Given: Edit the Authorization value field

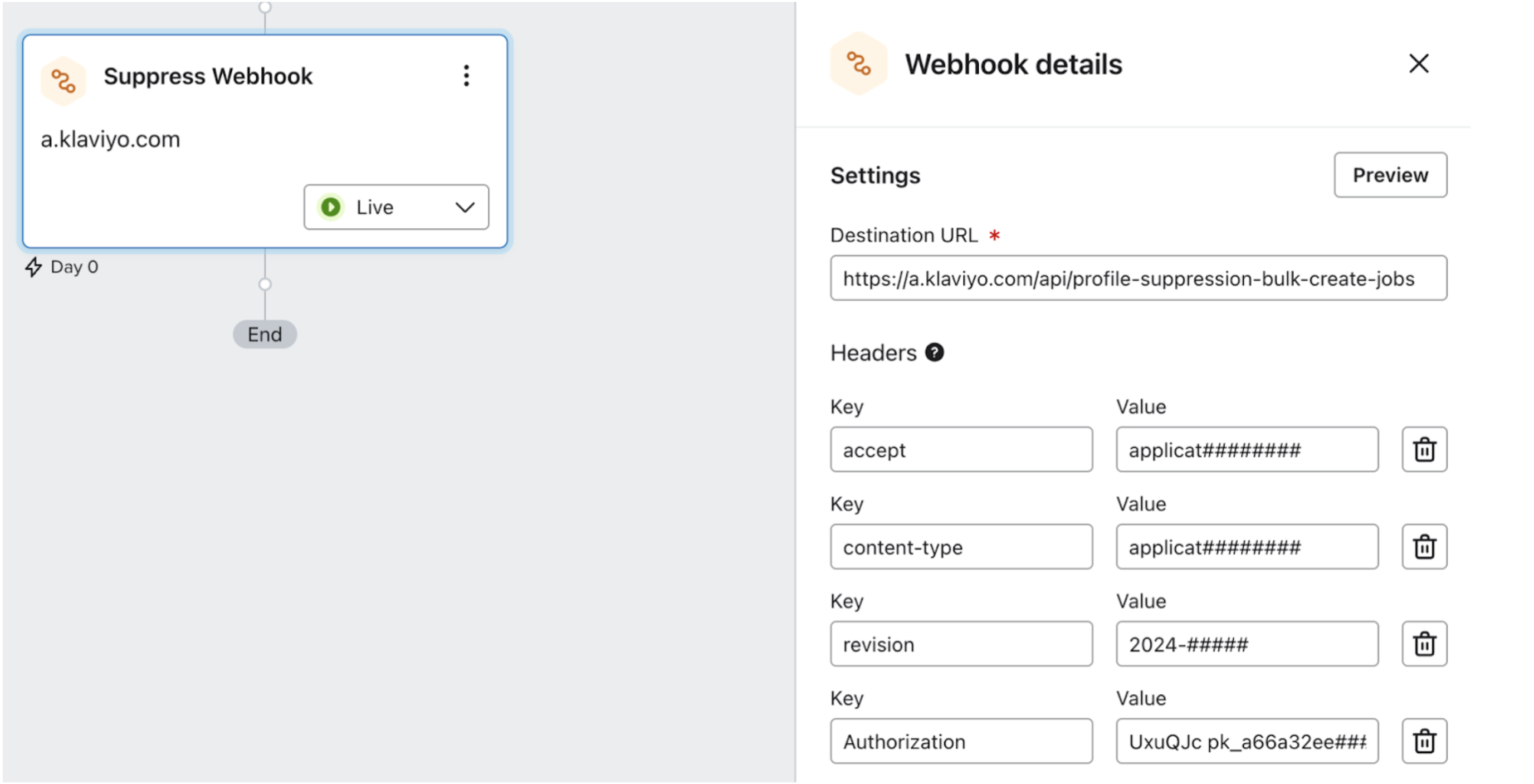Looking at the screenshot, I should click(x=1247, y=741).
